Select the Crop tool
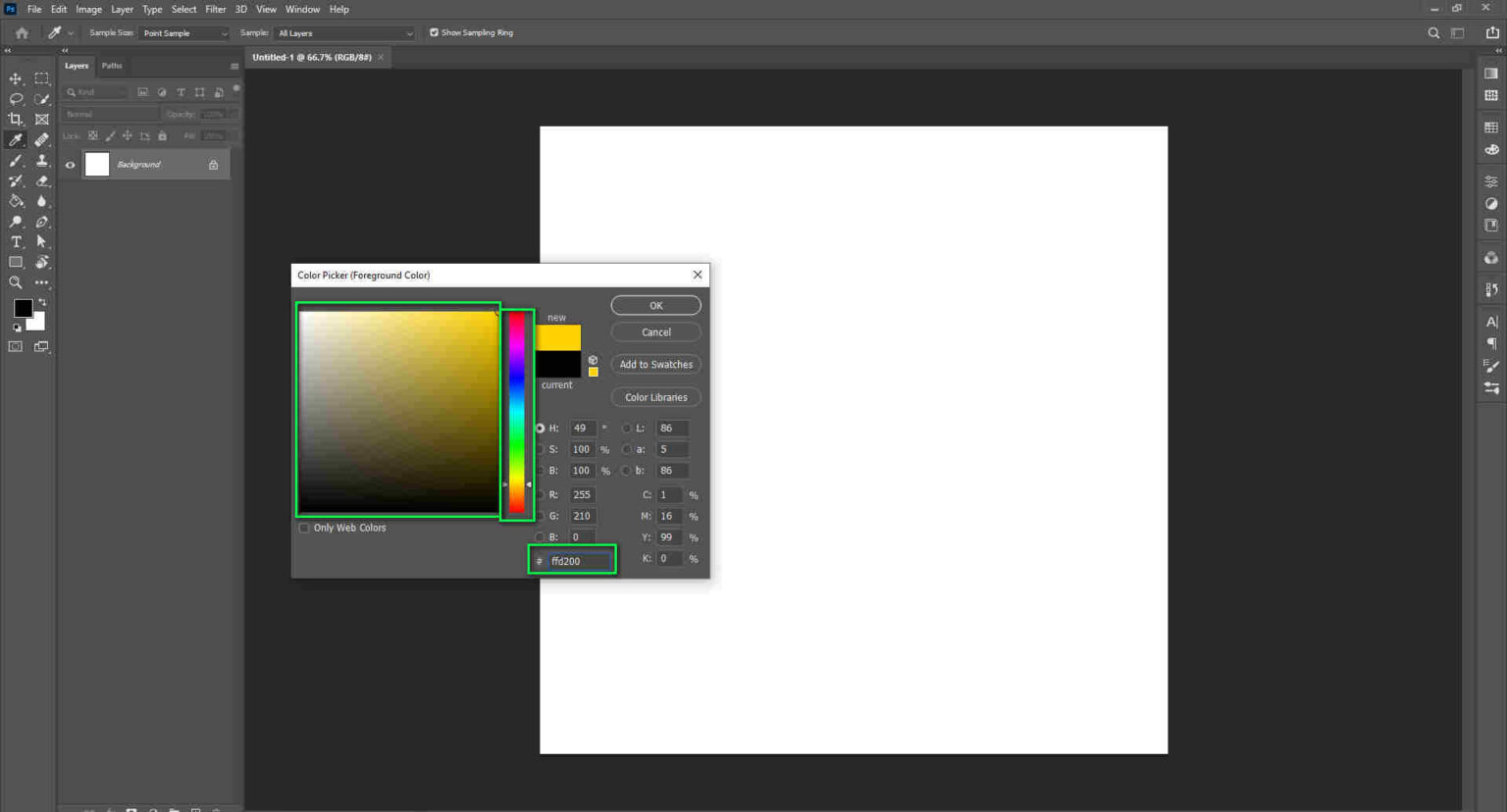This screenshot has width=1507, height=812. tap(15, 119)
